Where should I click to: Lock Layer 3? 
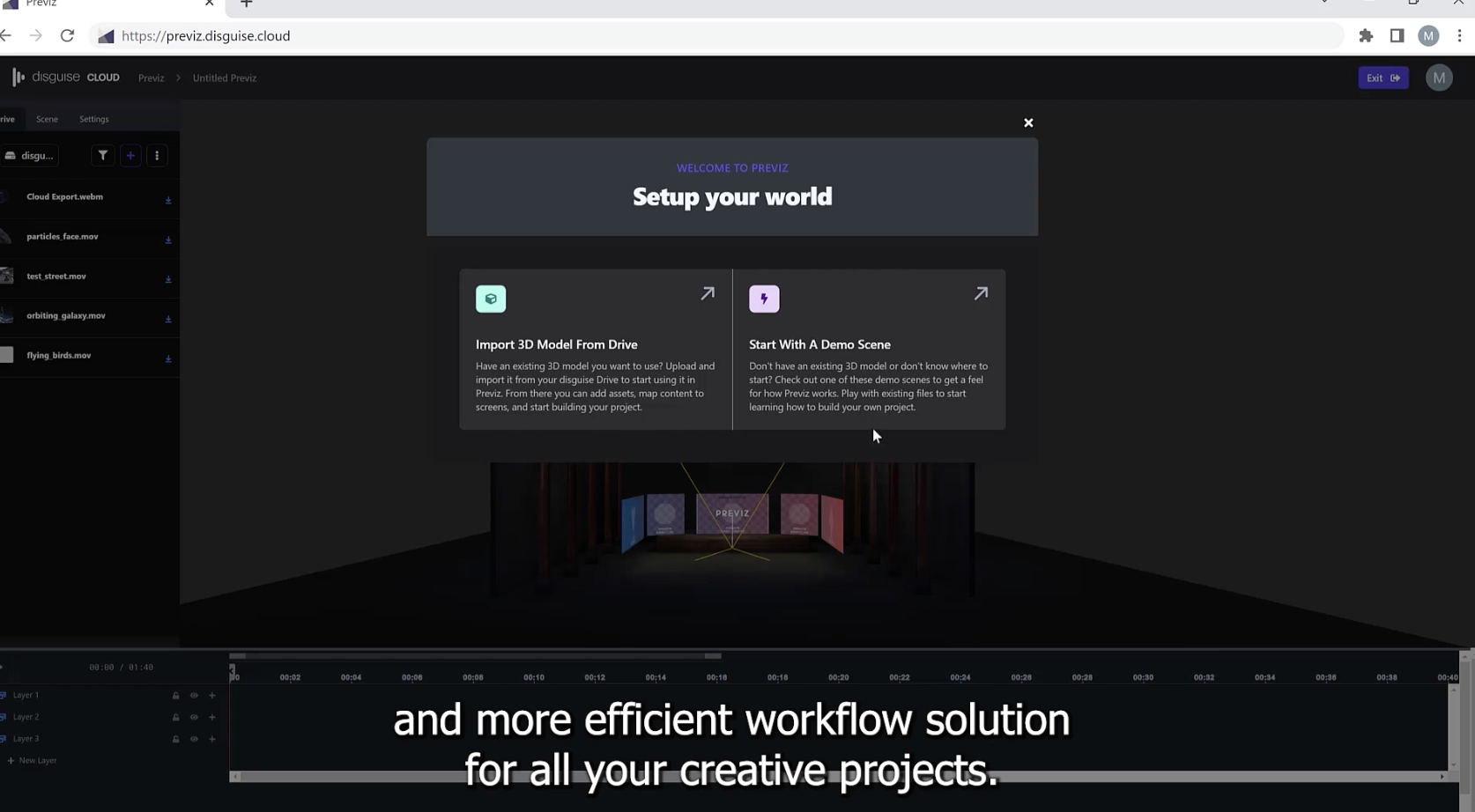click(175, 739)
